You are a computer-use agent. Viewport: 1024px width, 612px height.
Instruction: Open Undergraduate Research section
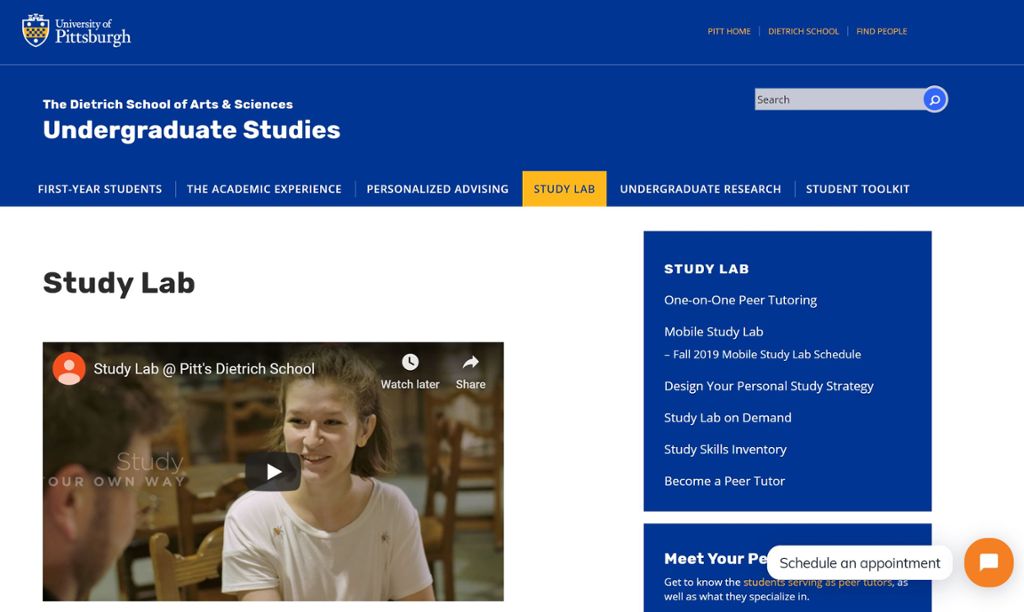tap(700, 188)
